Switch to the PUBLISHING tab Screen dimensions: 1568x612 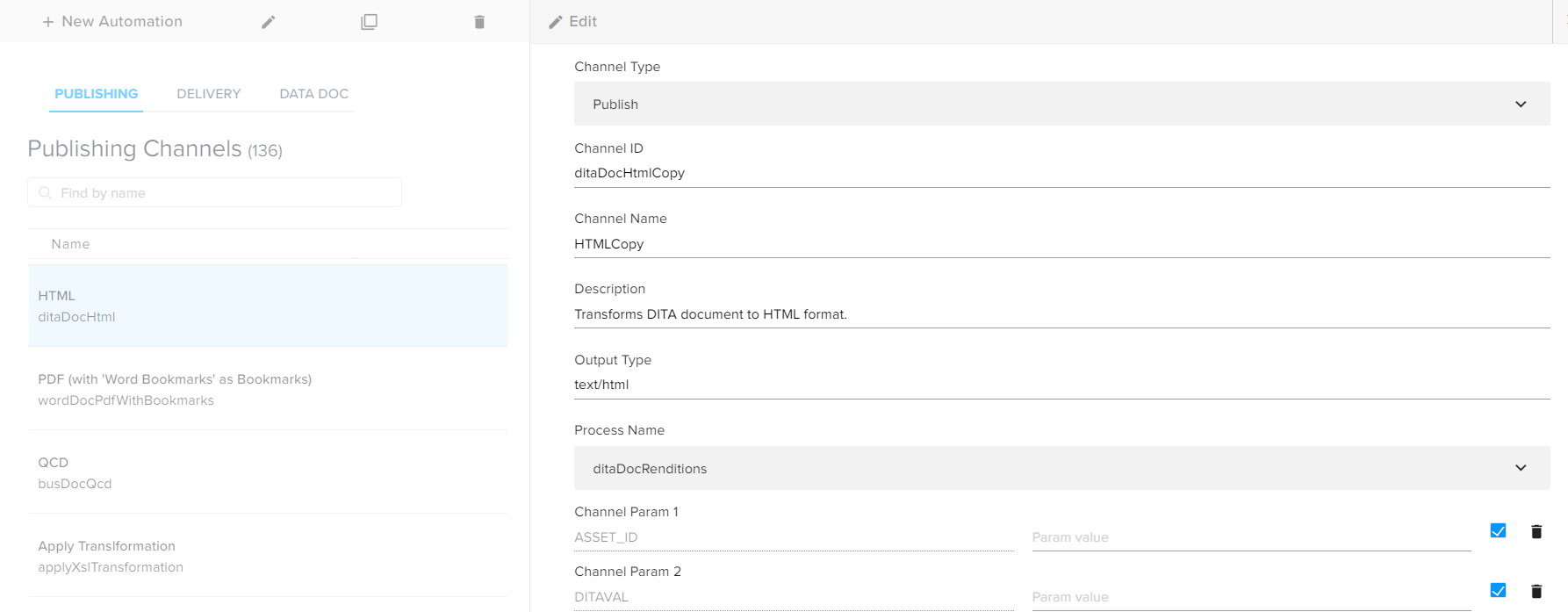(97, 94)
